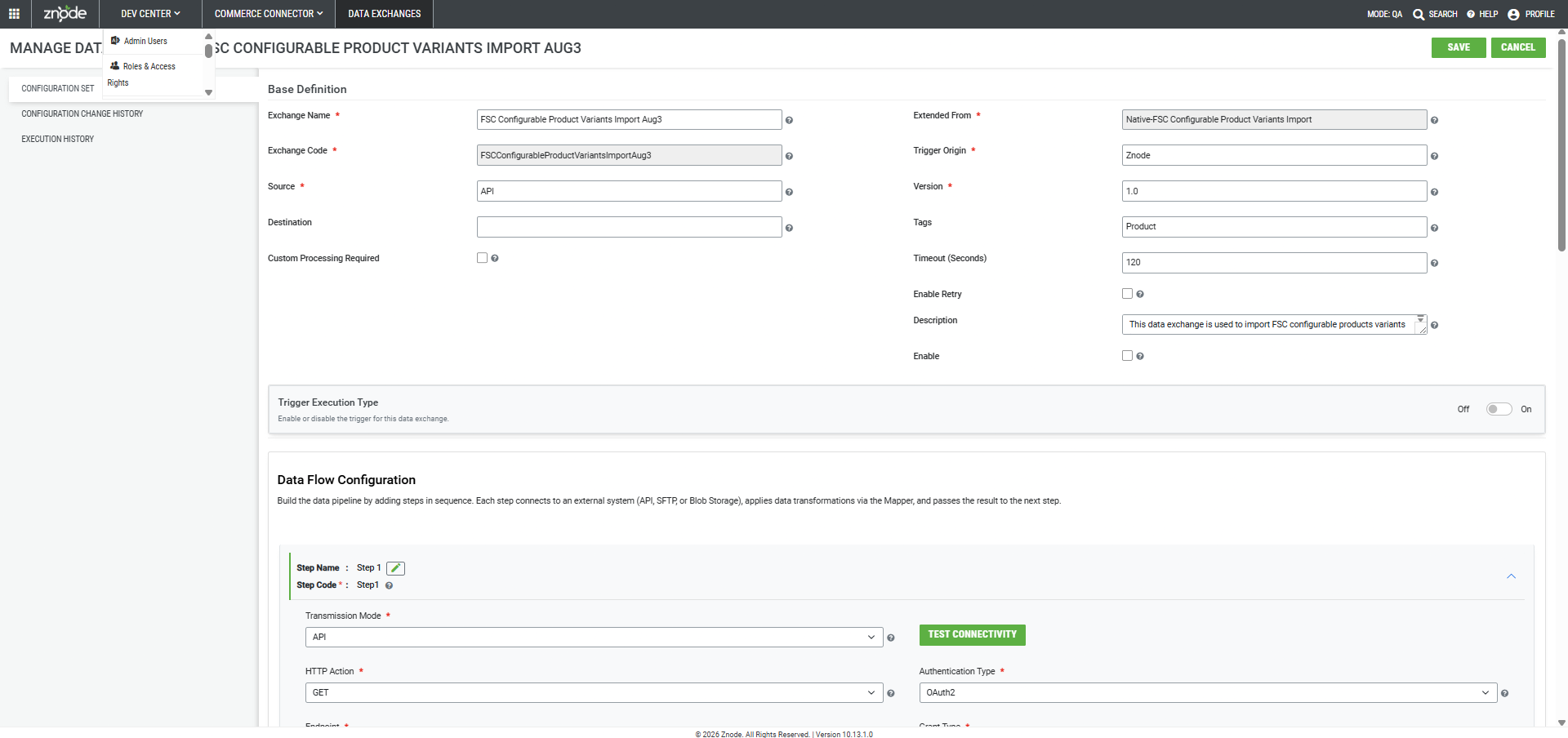
Task: Check Custom Processing Required checkbox
Action: [x=482, y=258]
